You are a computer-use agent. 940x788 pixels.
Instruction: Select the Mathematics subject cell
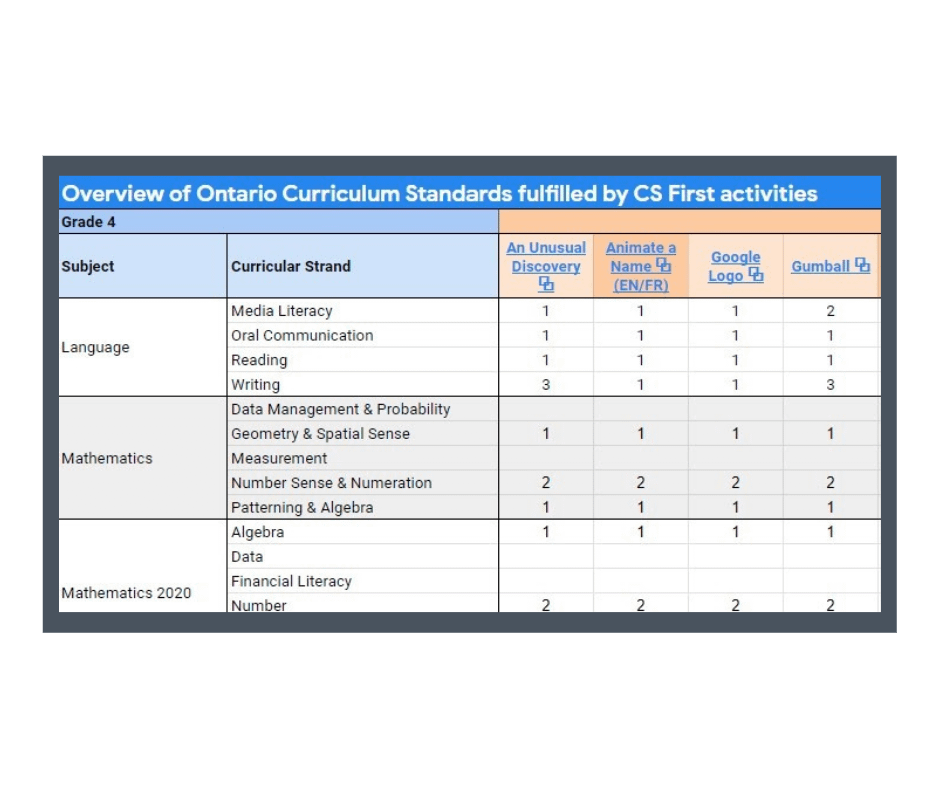pyautogui.click(x=143, y=458)
